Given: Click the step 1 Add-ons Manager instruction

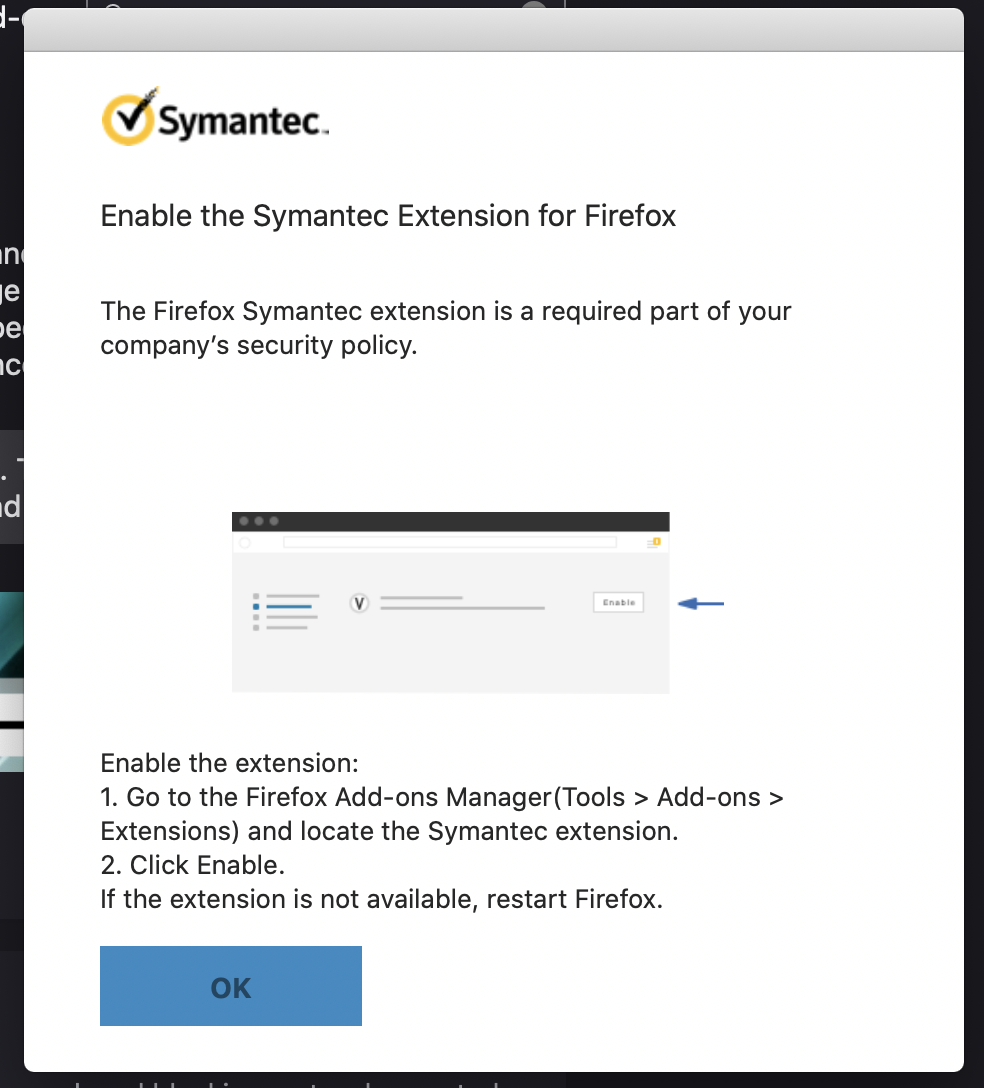Looking at the screenshot, I should tap(442, 814).
